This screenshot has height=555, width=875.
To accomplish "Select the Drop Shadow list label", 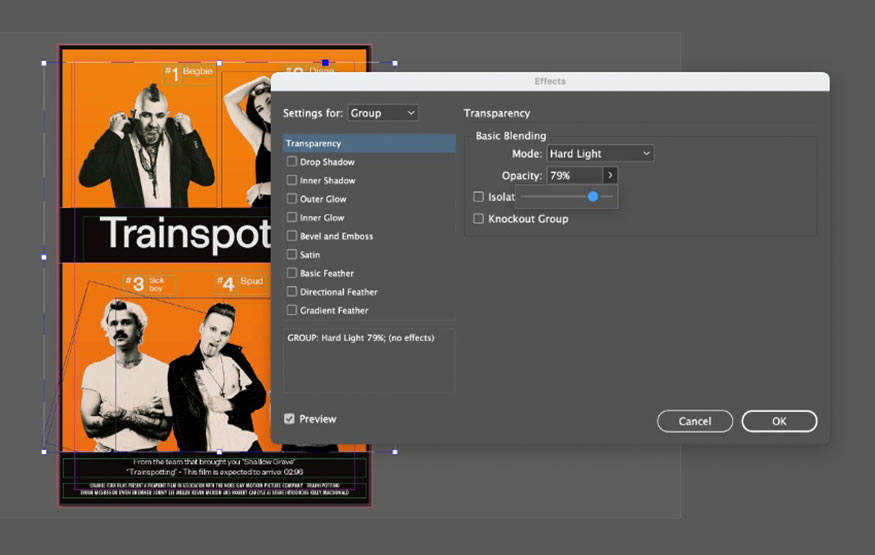I will pos(327,162).
